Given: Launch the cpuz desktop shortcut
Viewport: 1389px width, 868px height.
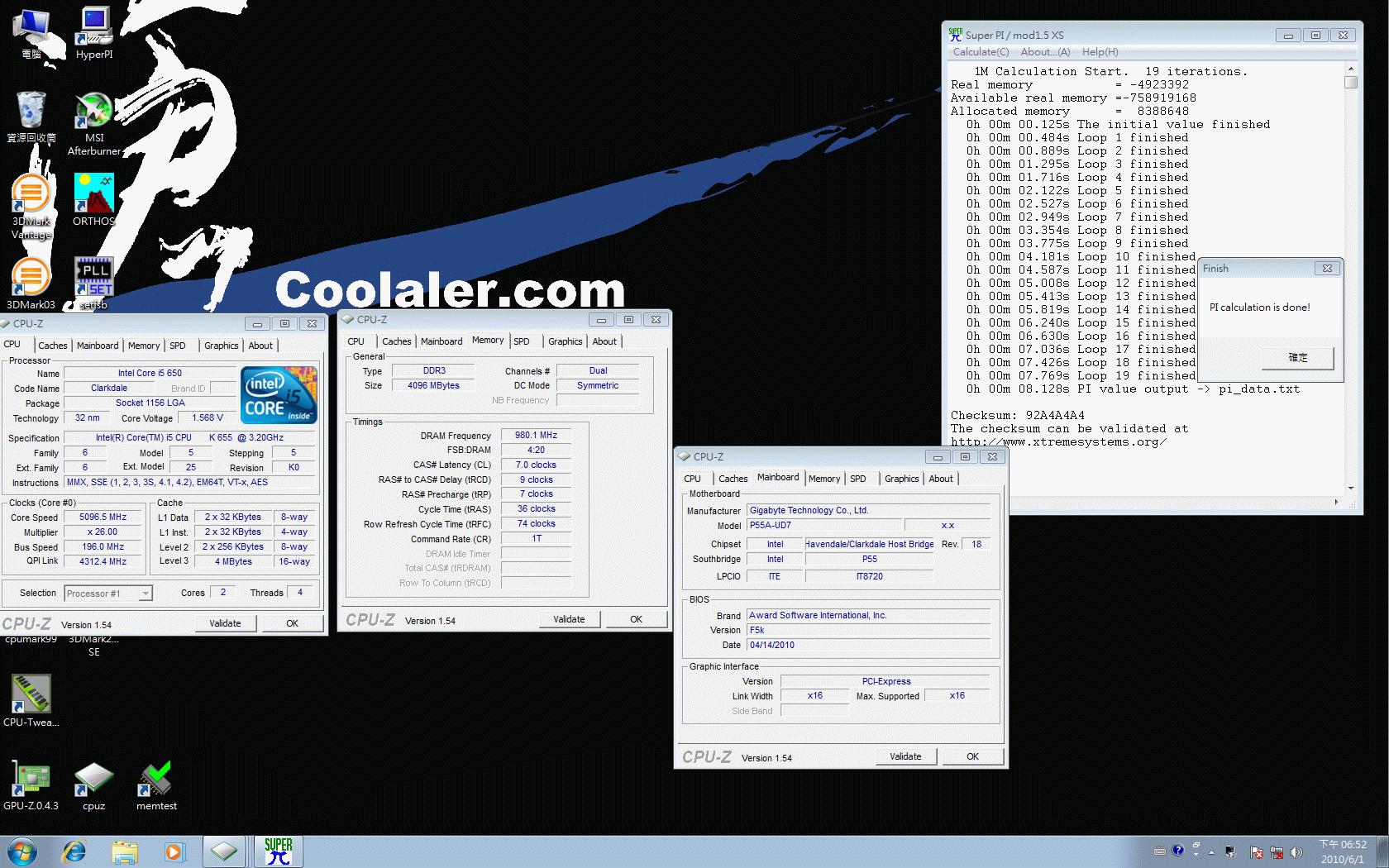Looking at the screenshot, I should pyautogui.click(x=93, y=785).
